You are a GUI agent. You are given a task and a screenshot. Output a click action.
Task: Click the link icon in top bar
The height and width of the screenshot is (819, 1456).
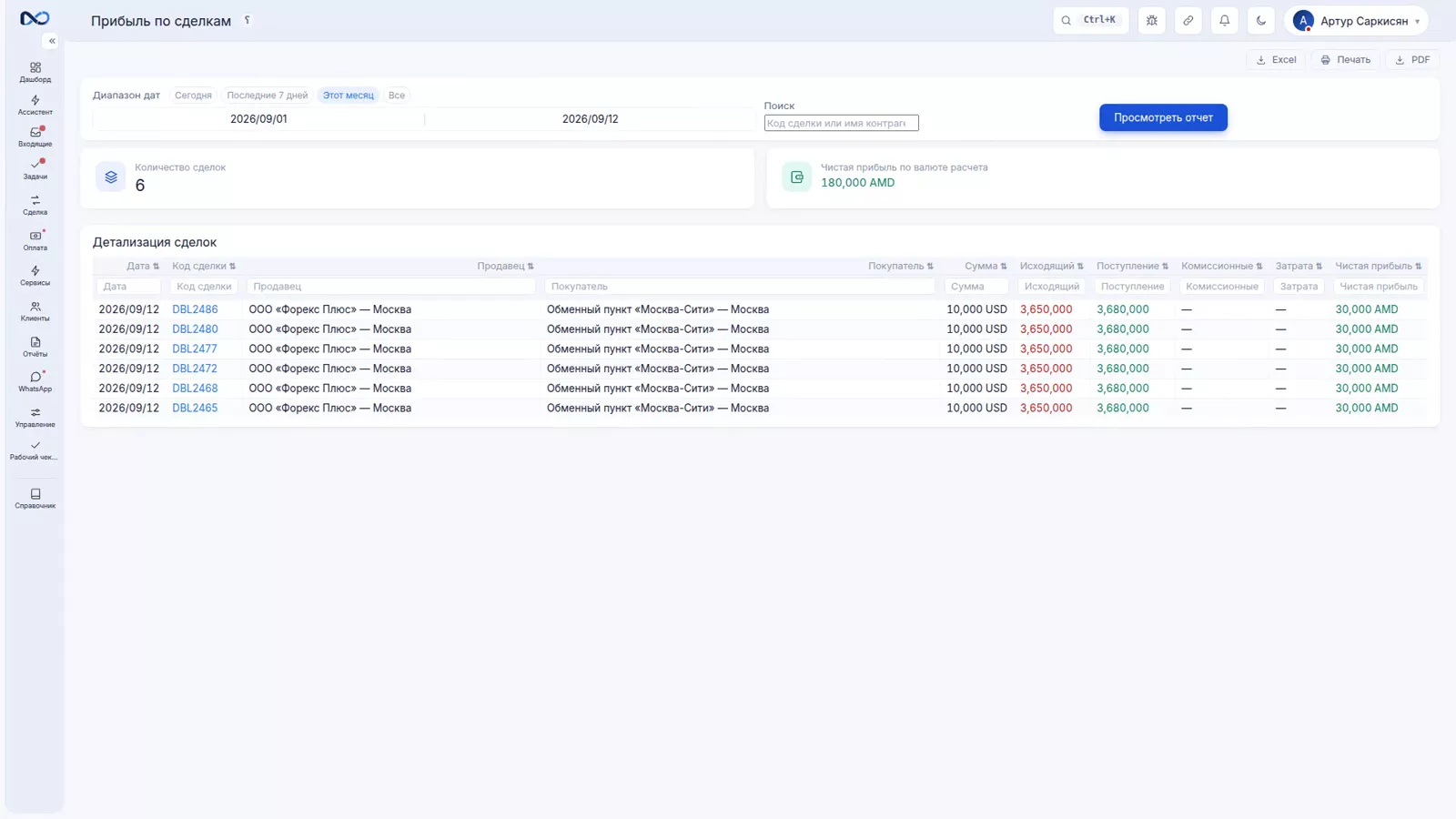pyautogui.click(x=1188, y=20)
